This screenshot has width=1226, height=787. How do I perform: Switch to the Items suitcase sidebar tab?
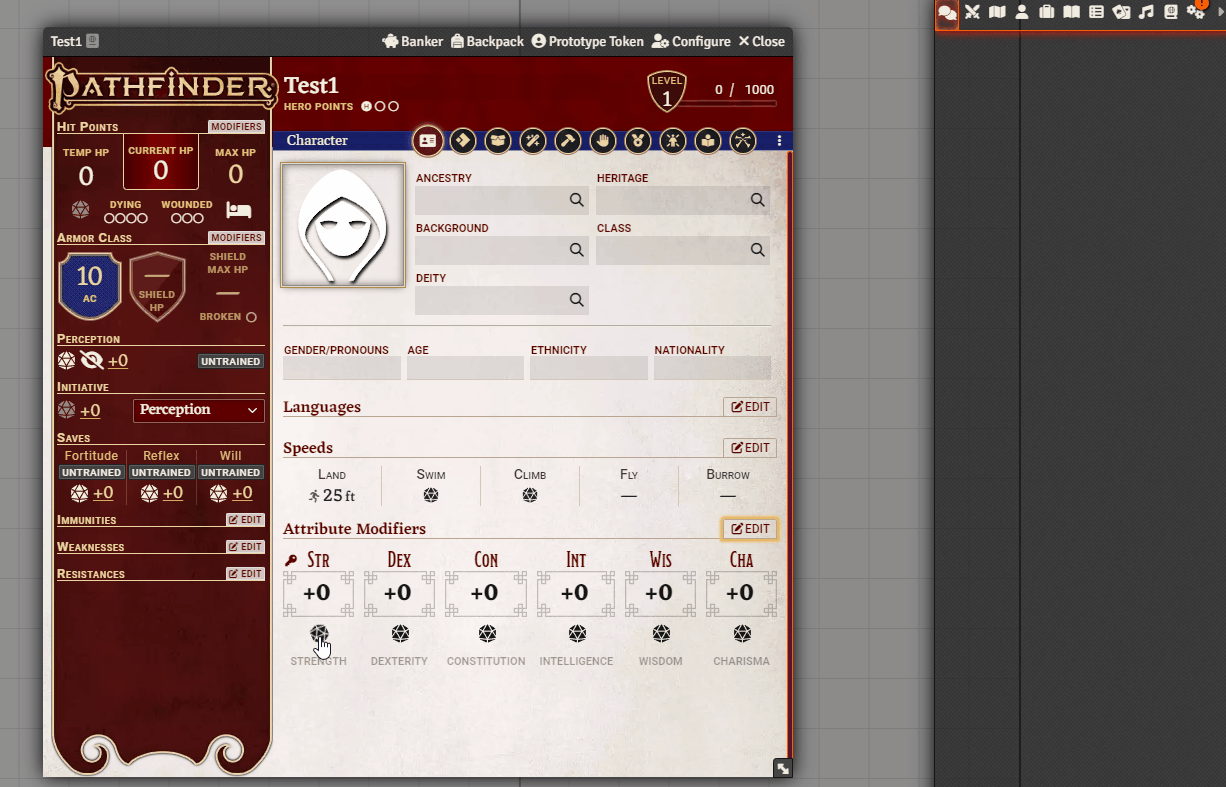(1047, 12)
